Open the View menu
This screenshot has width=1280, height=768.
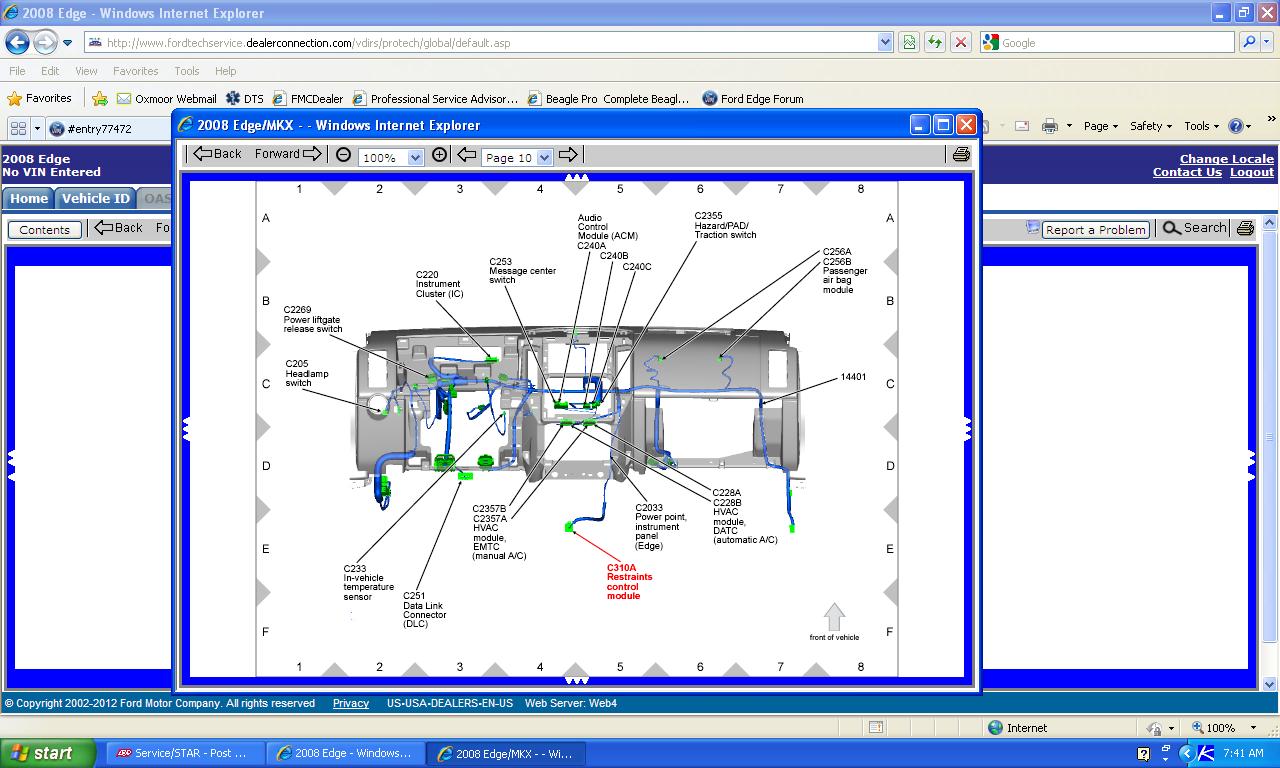(86, 71)
